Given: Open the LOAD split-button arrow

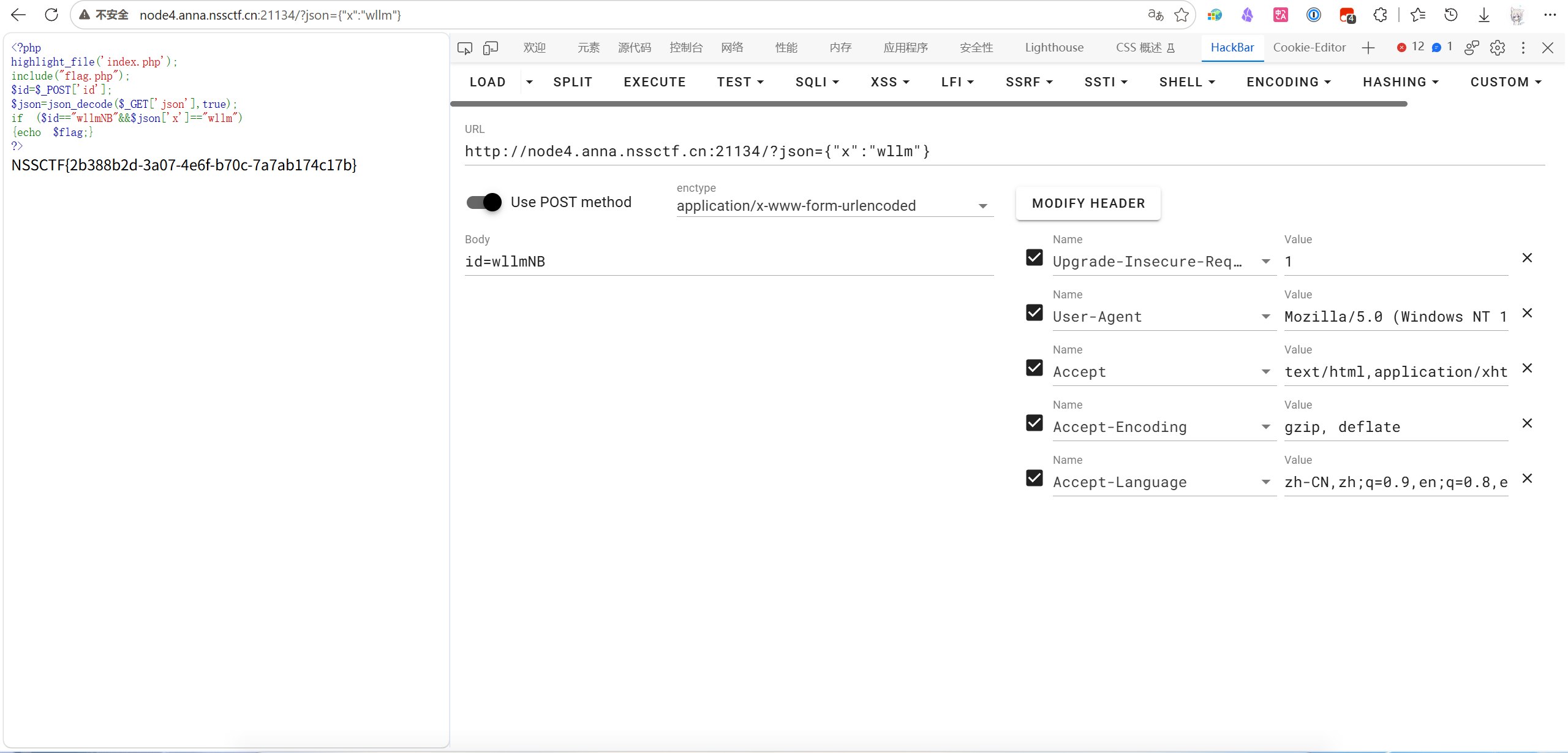Looking at the screenshot, I should point(529,82).
